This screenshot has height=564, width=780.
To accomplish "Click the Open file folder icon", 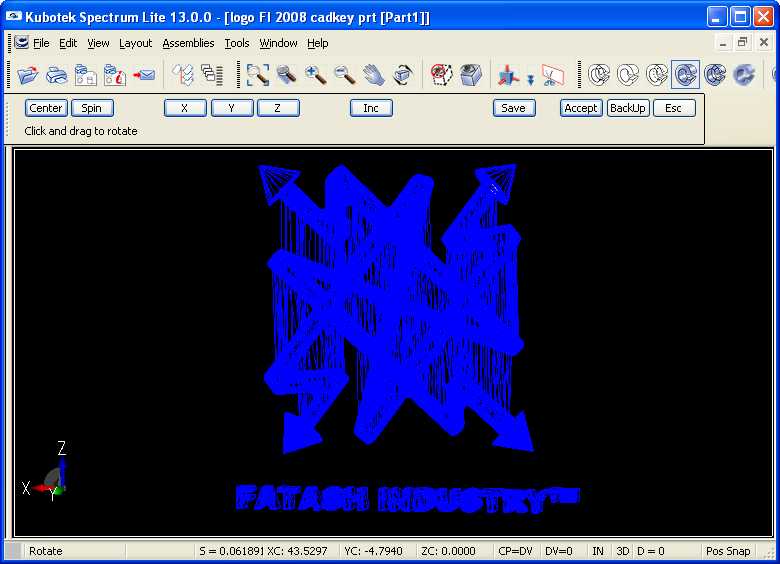I will [x=28, y=75].
